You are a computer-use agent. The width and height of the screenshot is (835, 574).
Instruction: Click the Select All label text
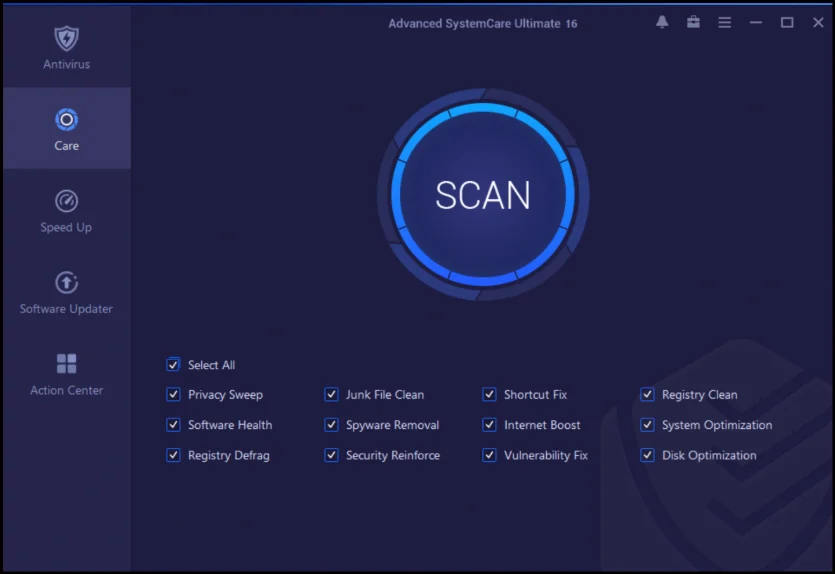[211, 365]
